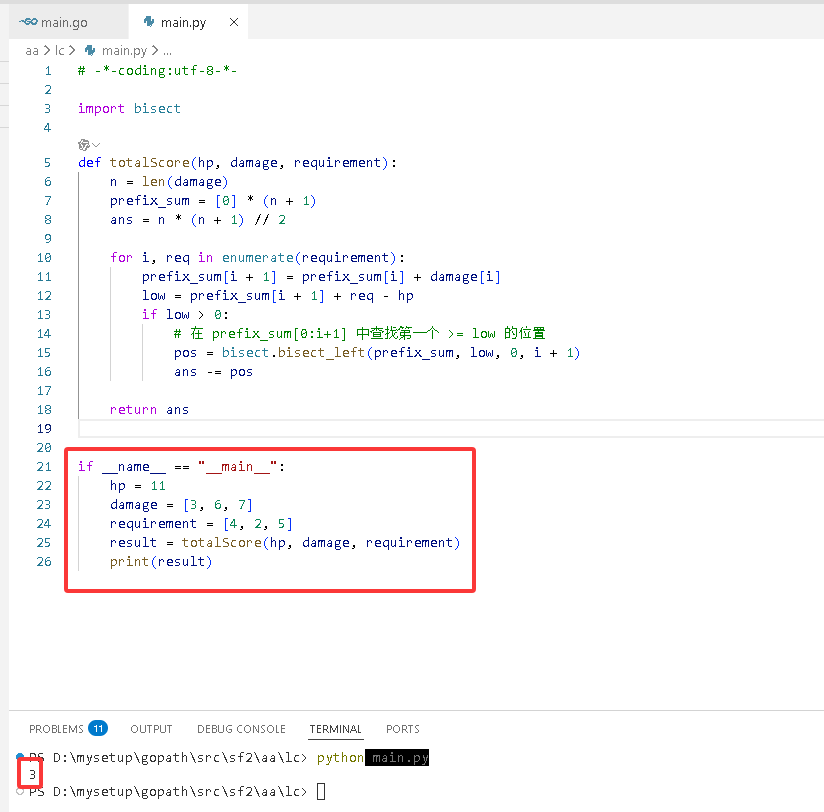Click the problems count badge 11

98,728
